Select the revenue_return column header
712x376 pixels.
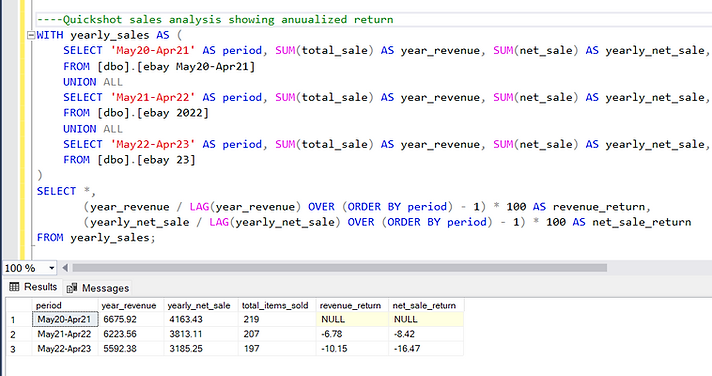coord(352,305)
